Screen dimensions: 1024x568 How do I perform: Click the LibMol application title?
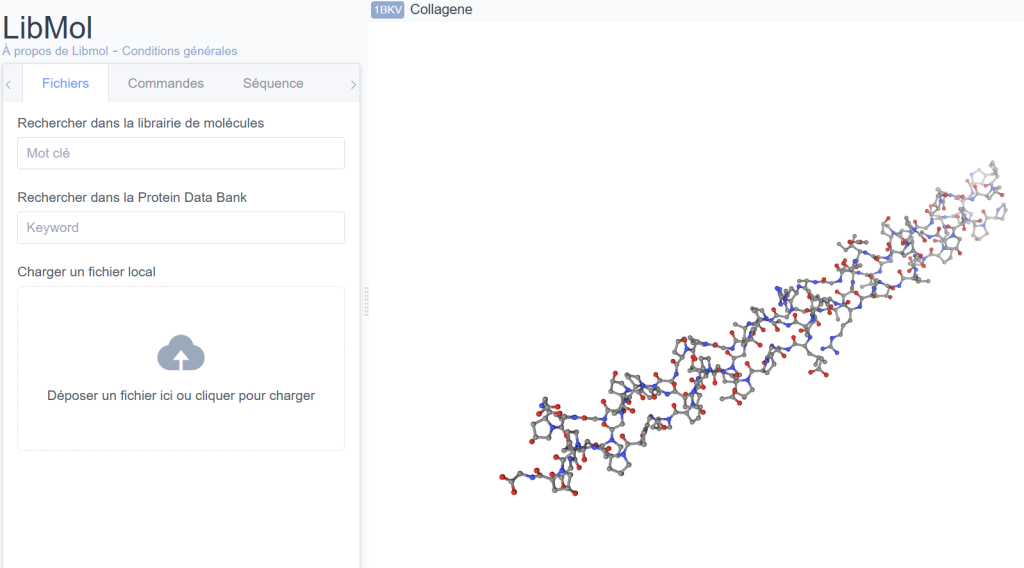[x=48, y=28]
